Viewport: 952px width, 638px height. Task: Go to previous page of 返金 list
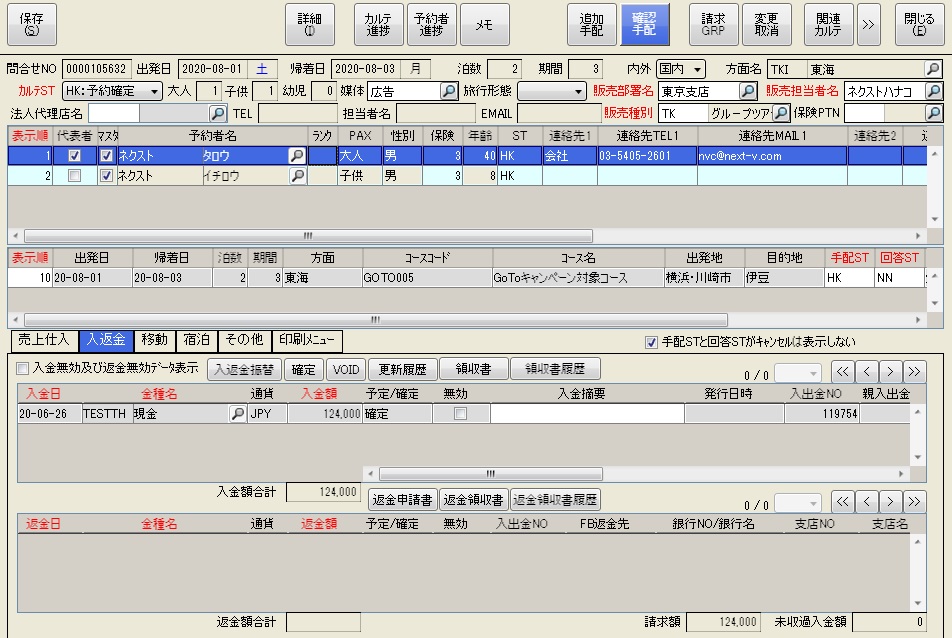pyautogui.click(x=866, y=501)
